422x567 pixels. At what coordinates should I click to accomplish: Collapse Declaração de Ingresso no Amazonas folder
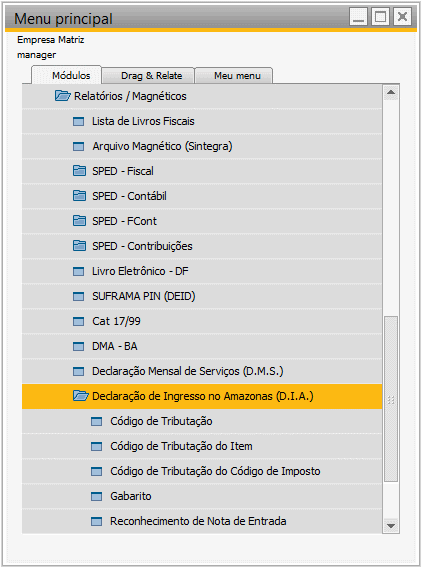(x=81, y=396)
